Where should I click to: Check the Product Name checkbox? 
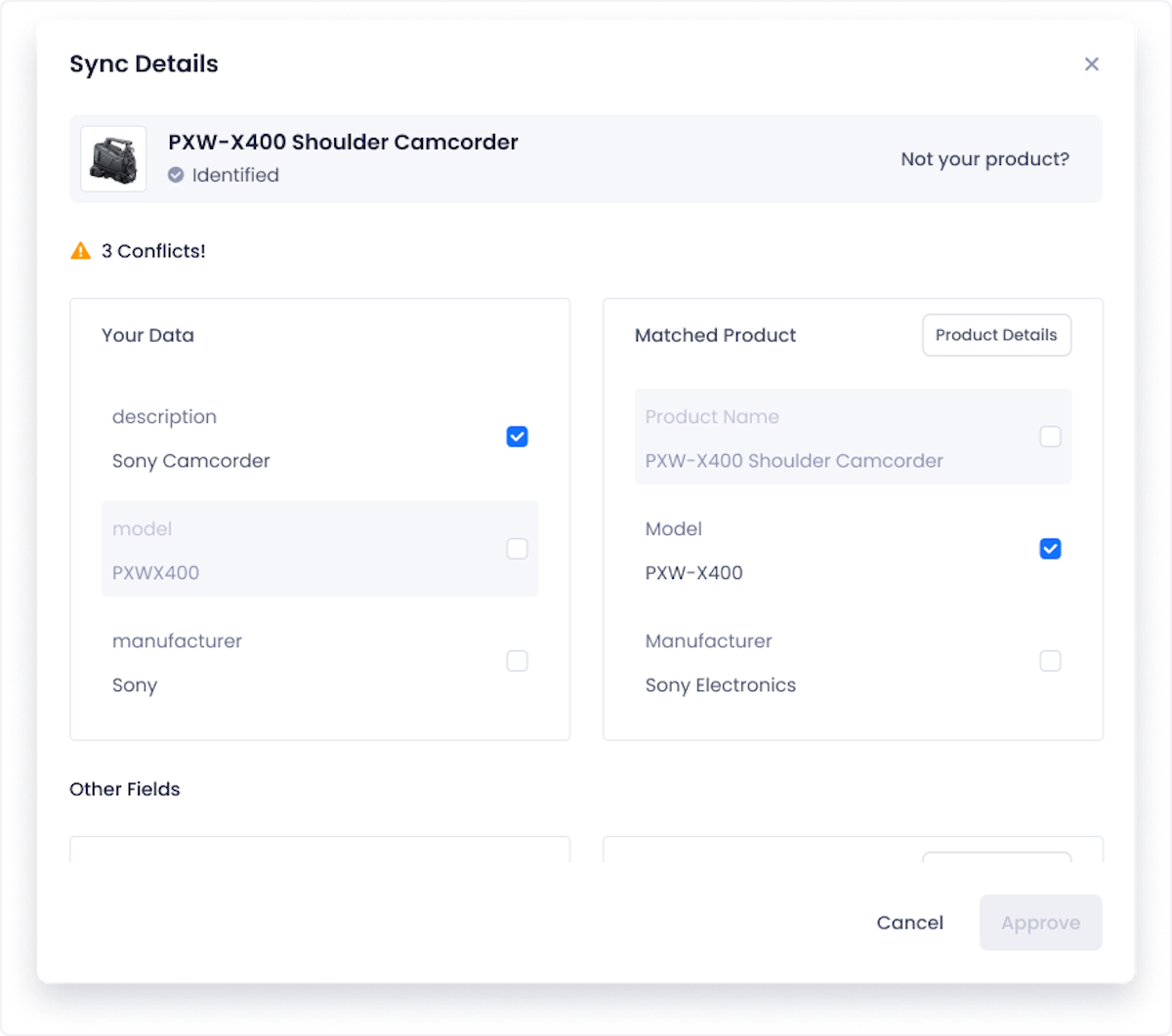(x=1051, y=436)
